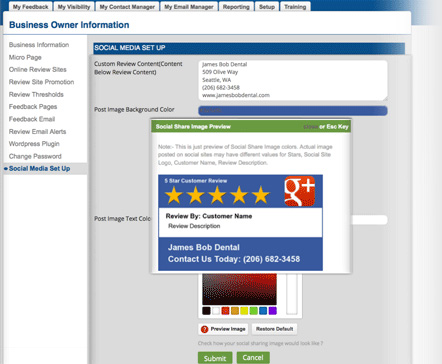Pick the blue color swatch
Viewport: 442px width, 364px height.
click(x=263, y=311)
